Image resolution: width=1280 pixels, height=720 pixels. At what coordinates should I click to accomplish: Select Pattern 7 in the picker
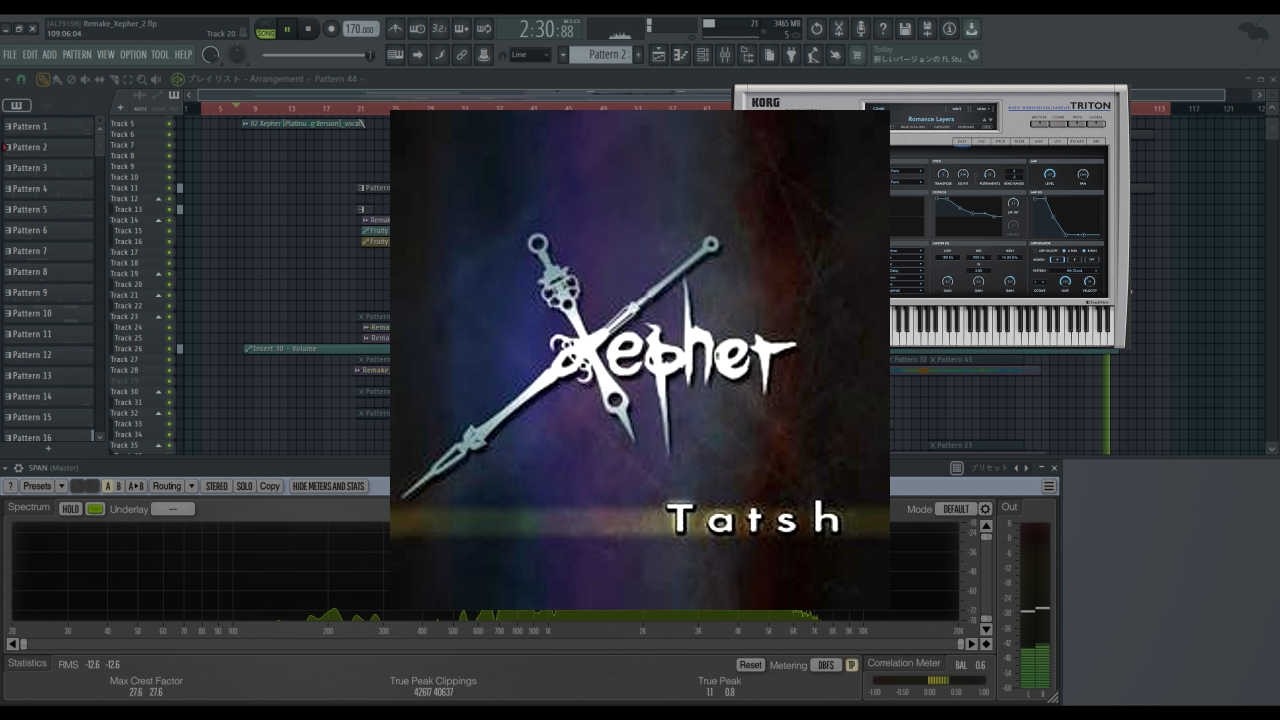click(50, 251)
